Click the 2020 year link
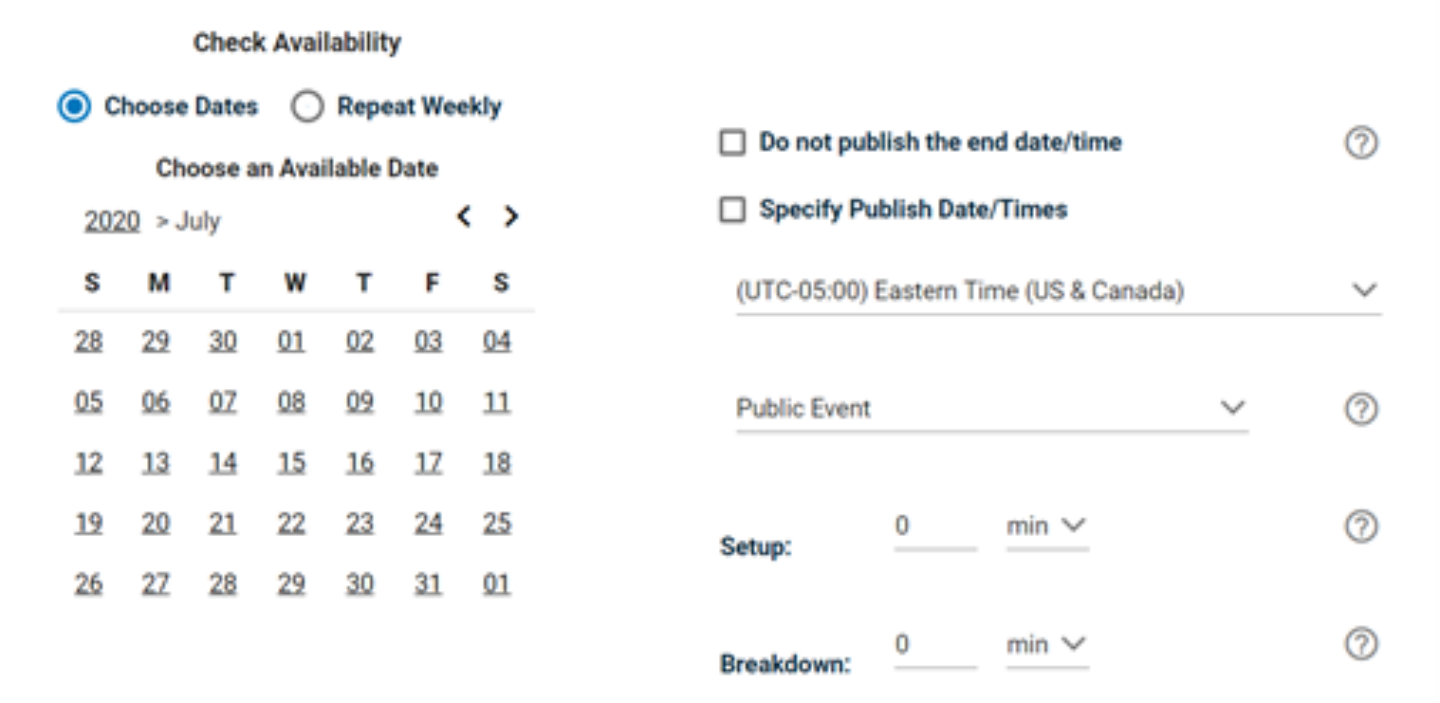The height and width of the screenshot is (703, 1440). pos(112,221)
